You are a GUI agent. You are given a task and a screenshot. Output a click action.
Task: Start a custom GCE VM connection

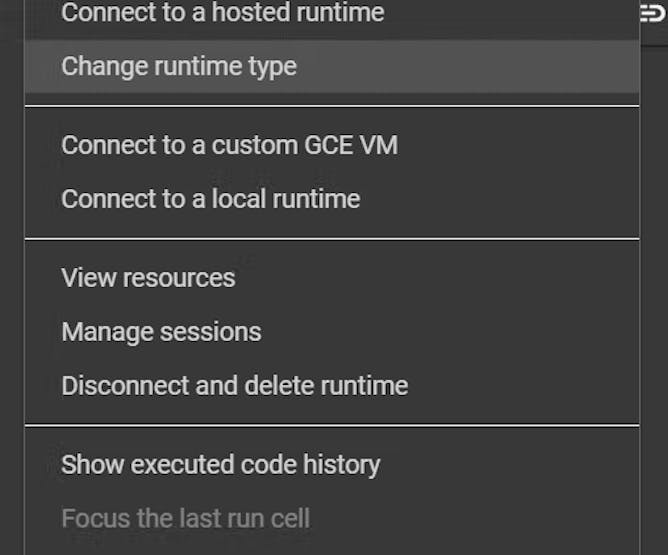click(x=229, y=145)
